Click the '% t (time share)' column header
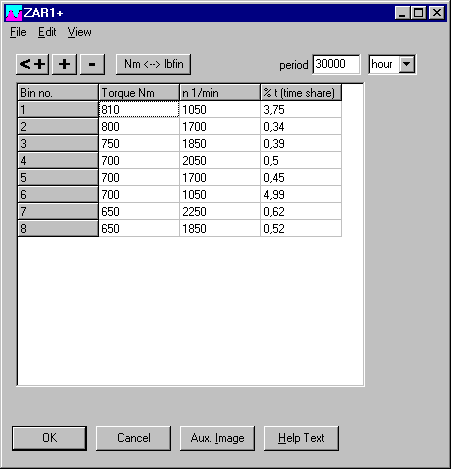Image resolution: width=451 pixels, height=469 pixels. coord(301,92)
